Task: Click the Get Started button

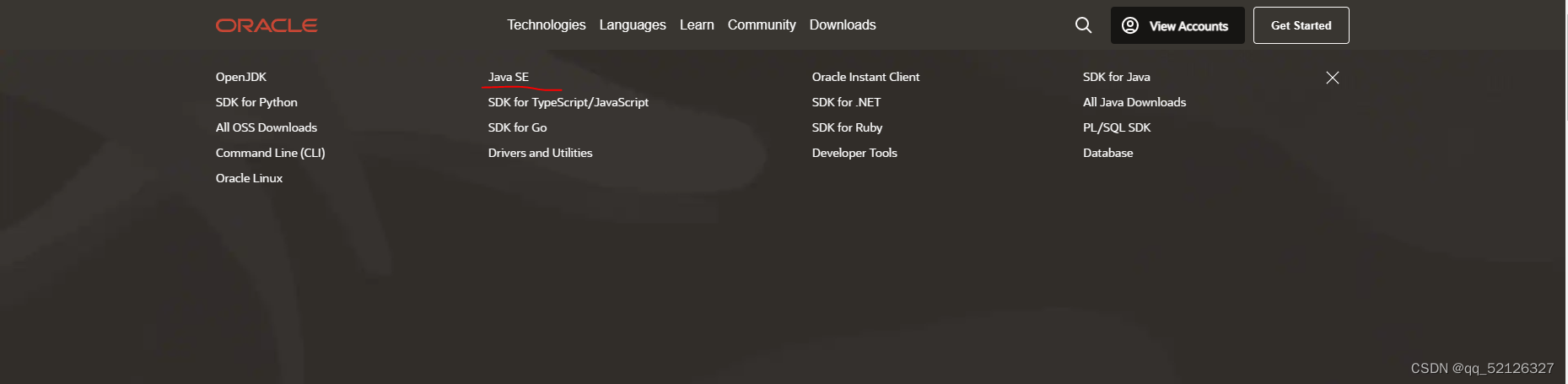Action: 1301,25
